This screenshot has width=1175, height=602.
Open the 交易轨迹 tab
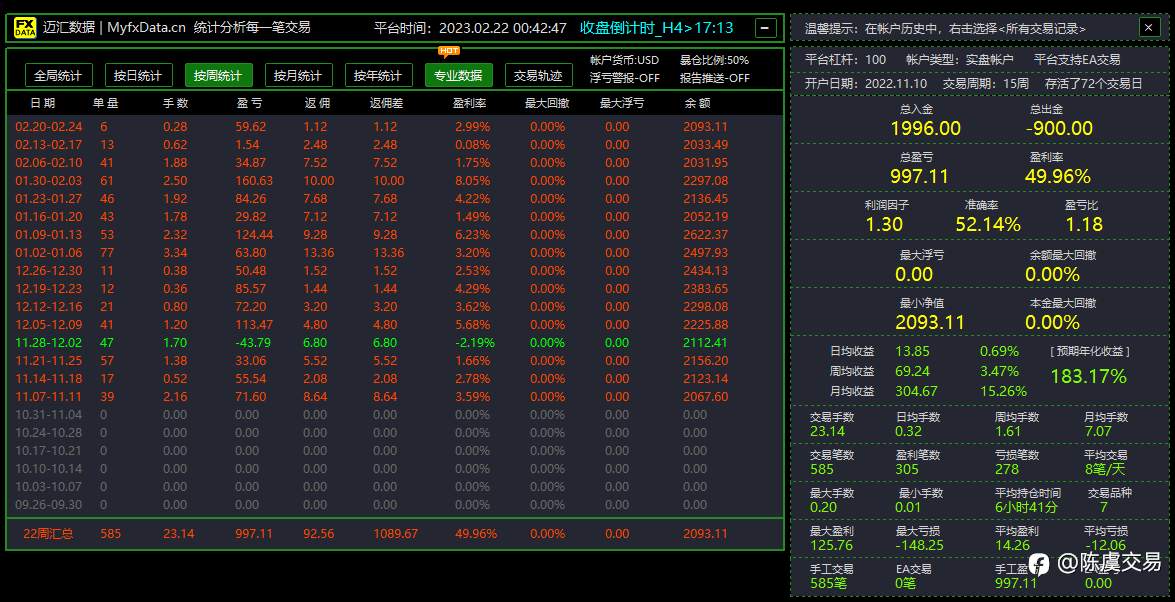tap(539, 75)
